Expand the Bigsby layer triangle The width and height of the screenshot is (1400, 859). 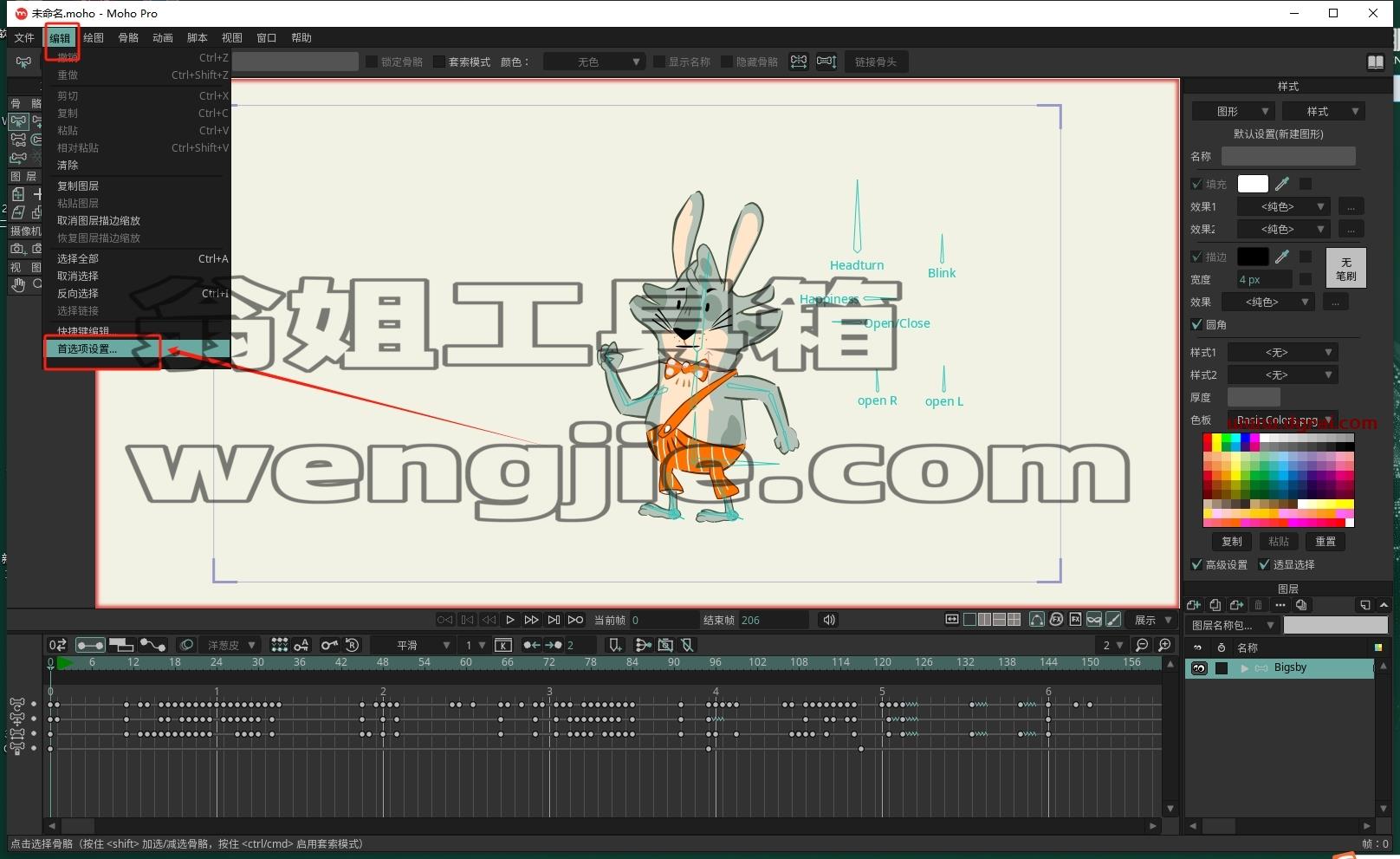[x=1245, y=668]
